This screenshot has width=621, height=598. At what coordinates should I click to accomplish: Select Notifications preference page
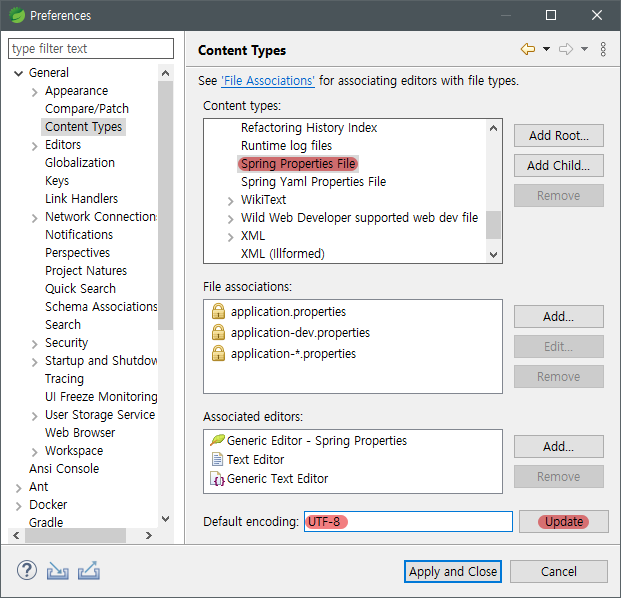[x=79, y=234]
